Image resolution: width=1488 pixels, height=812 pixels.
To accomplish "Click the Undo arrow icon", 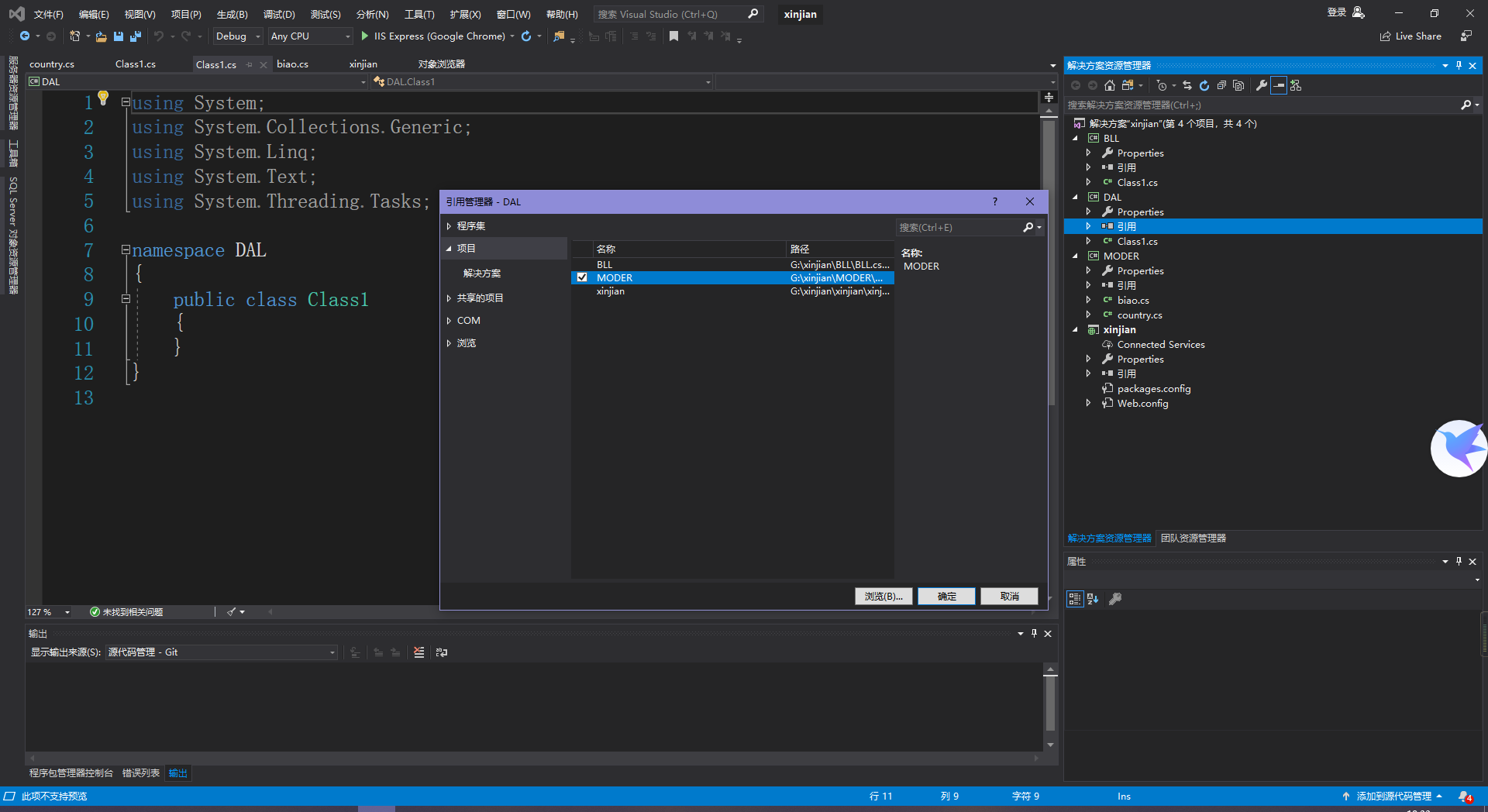I will [159, 36].
